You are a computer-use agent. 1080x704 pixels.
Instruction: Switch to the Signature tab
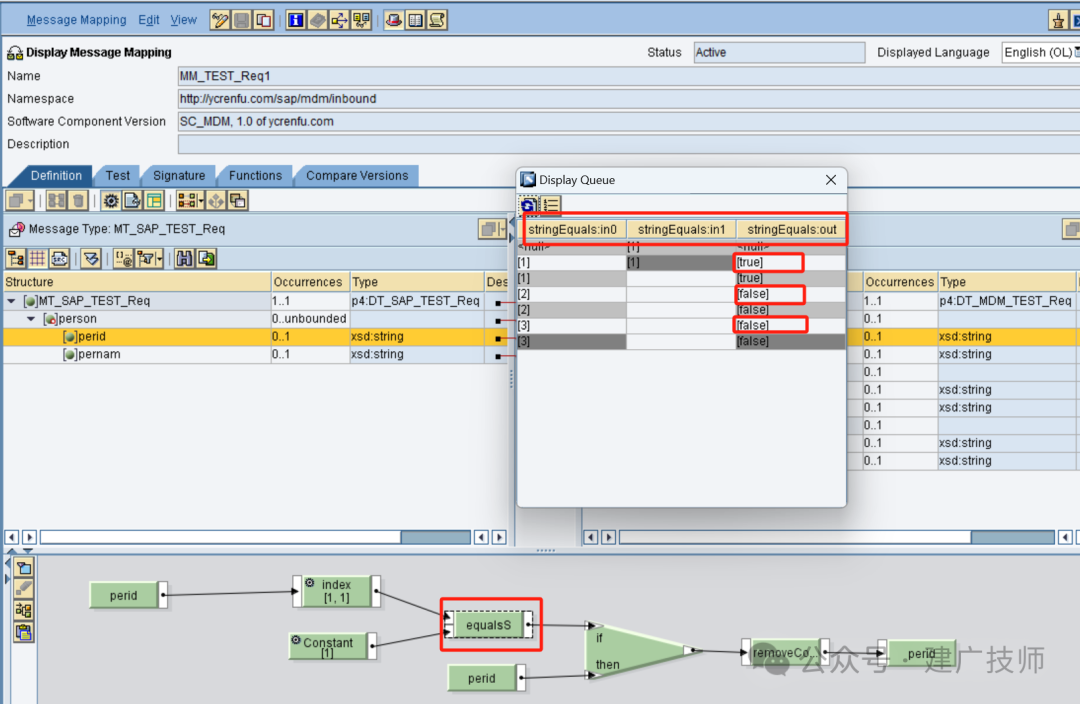(x=179, y=176)
